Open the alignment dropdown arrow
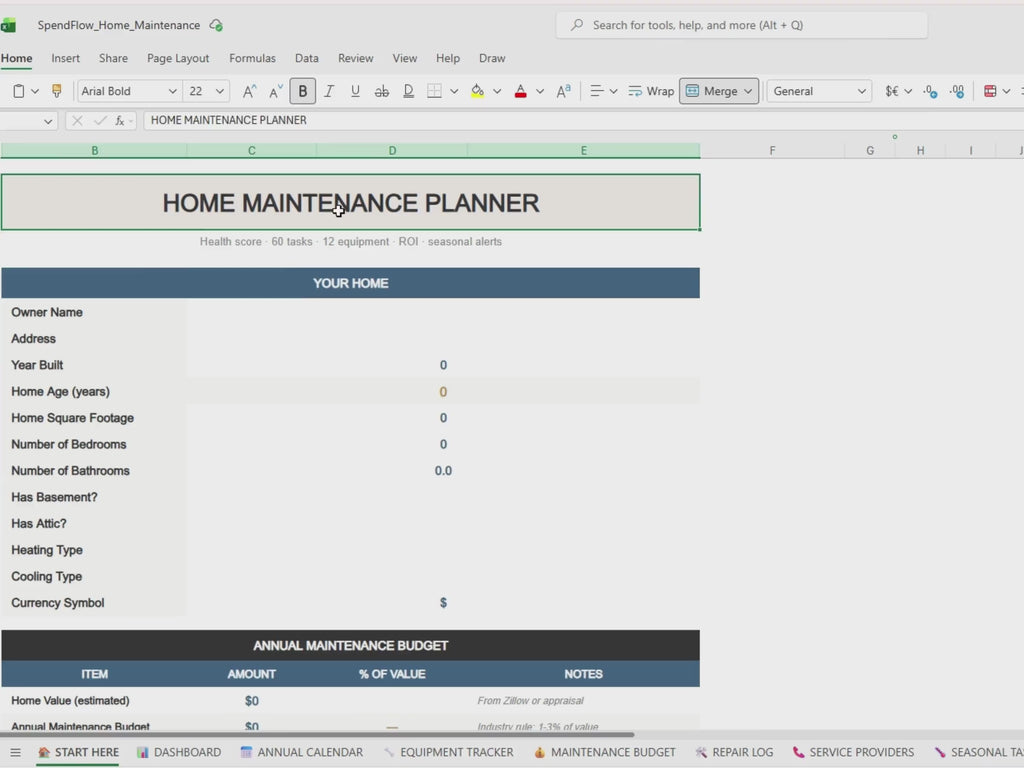1024x768 pixels. 613,91
